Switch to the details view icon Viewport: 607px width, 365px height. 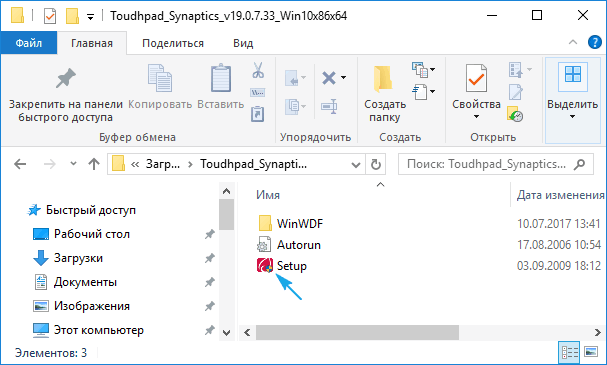point(569,352)
